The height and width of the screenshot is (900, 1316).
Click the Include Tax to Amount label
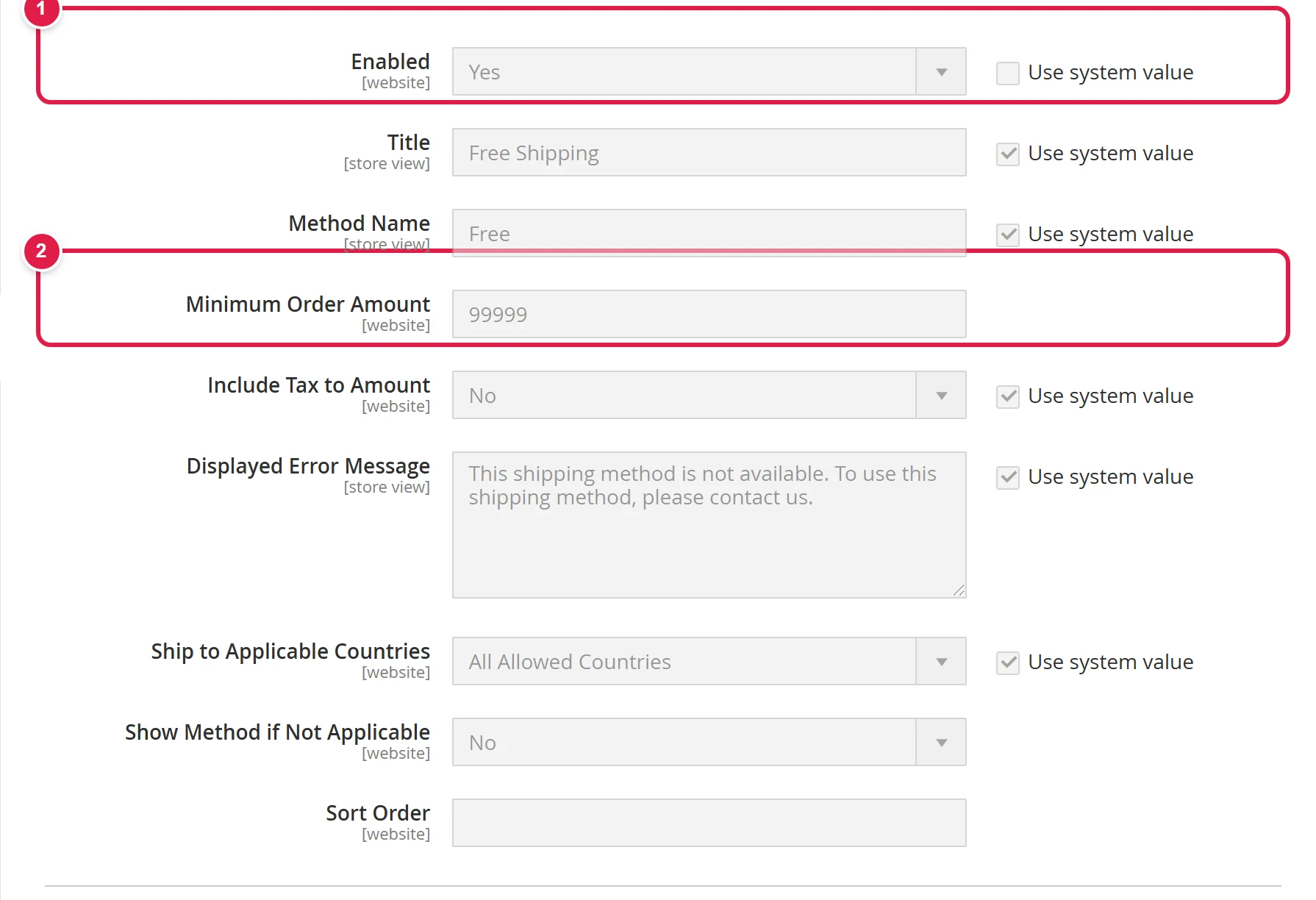coord(318,385)
